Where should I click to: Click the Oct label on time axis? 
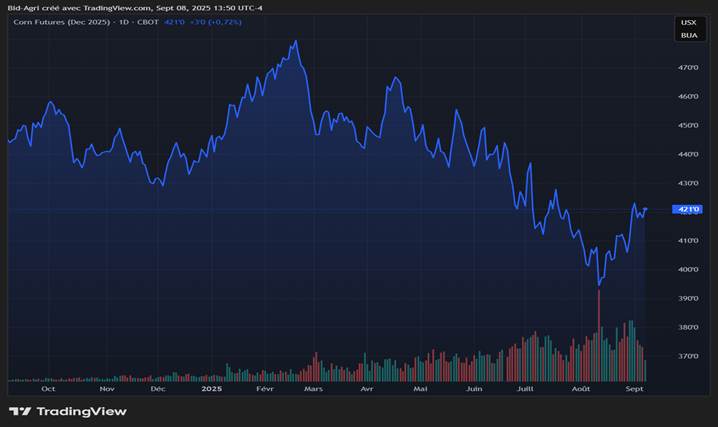click(49, 388)
